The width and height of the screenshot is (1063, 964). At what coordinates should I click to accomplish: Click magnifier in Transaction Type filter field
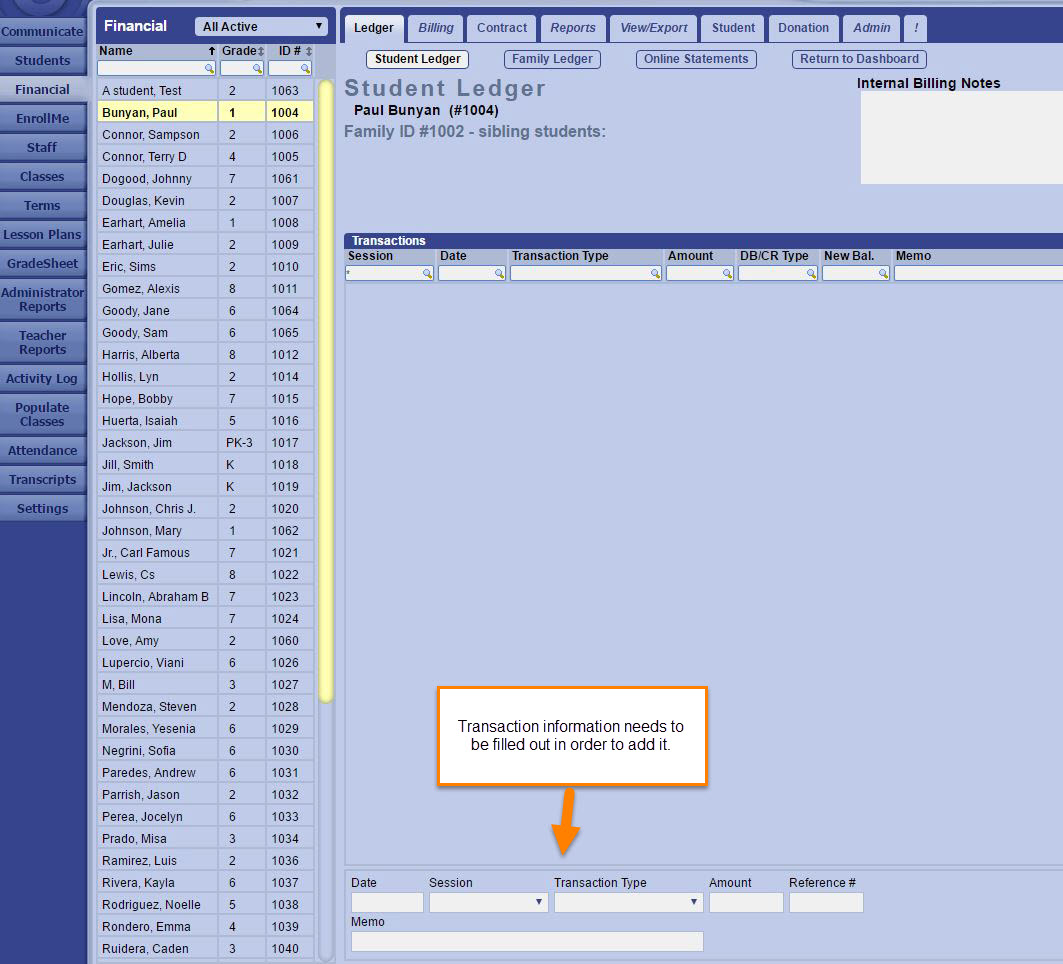(x=655, y=273)
